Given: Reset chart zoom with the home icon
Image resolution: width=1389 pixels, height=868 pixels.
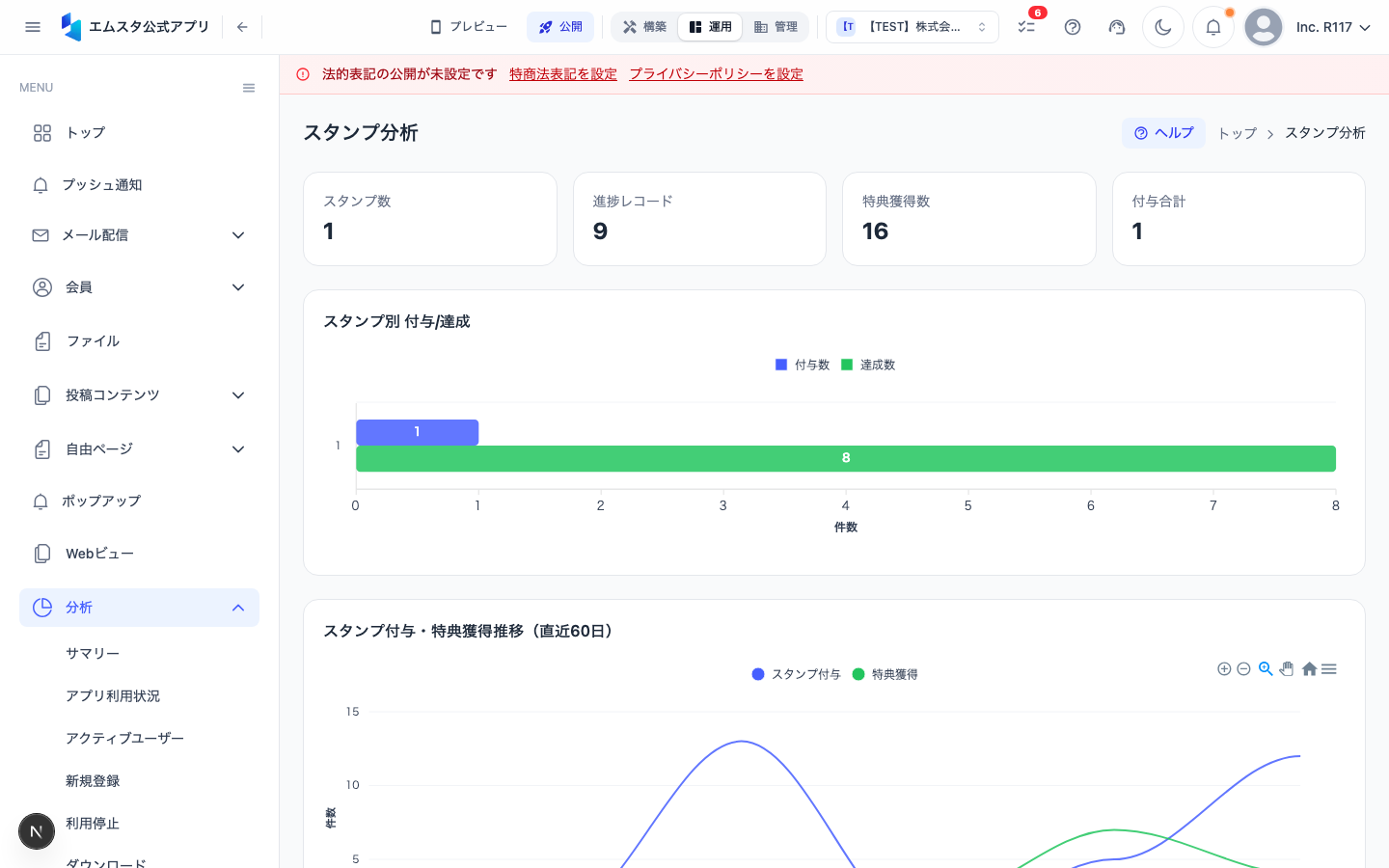Looking at the screenshot, I should (x=1309, y=668).
